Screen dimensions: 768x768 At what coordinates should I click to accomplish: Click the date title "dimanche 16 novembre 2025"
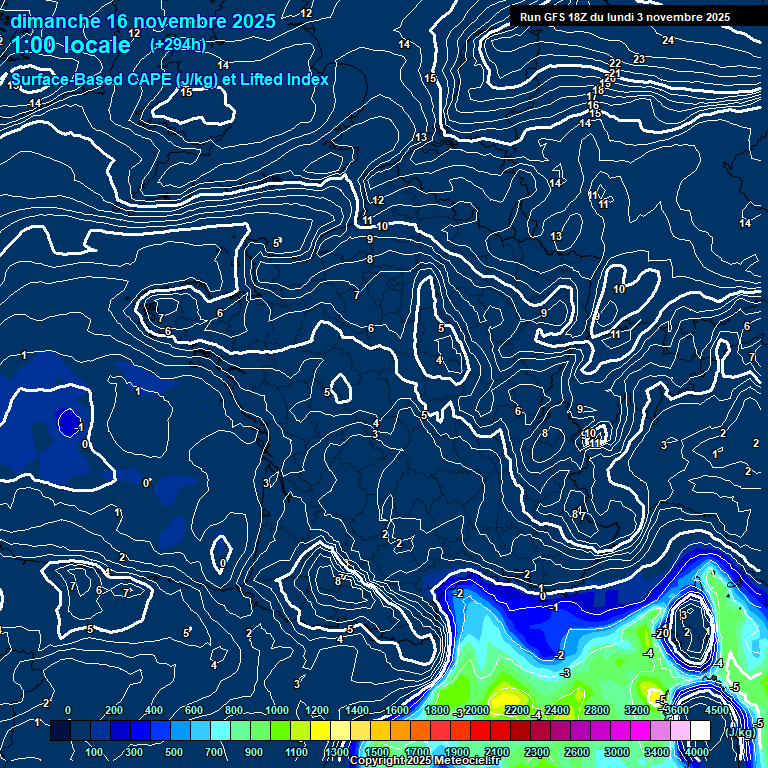[143, 22]
